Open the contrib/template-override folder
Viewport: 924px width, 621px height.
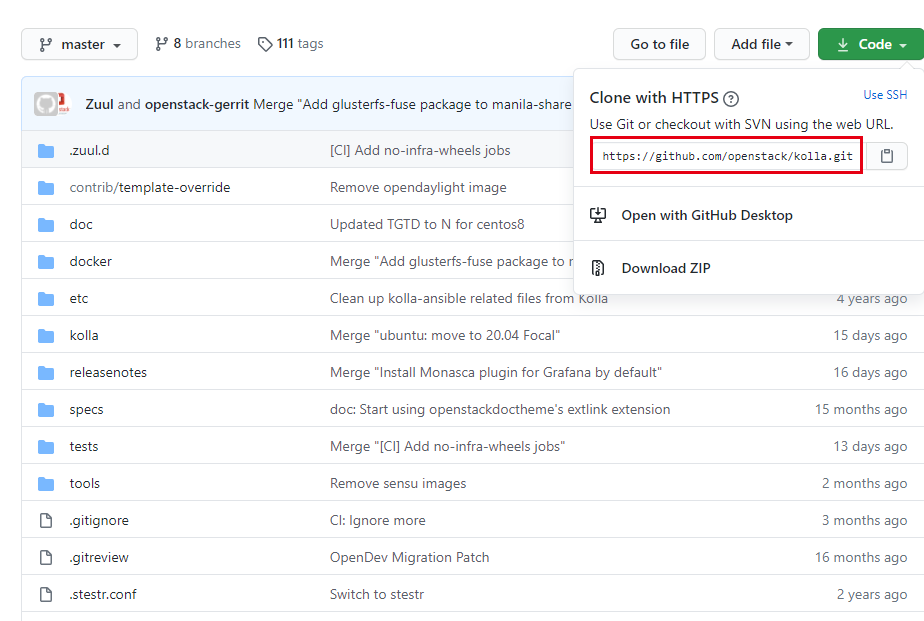tap(150, 187)
